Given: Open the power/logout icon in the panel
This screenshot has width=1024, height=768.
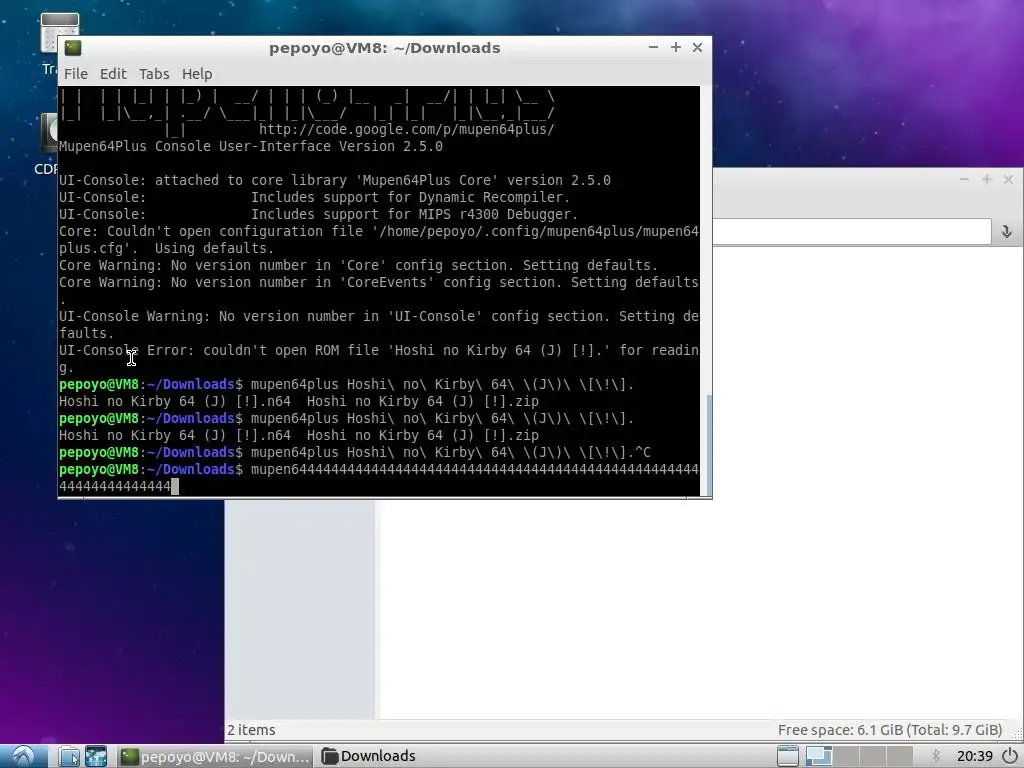Looking at the screenshot, I should point(1010,756).
